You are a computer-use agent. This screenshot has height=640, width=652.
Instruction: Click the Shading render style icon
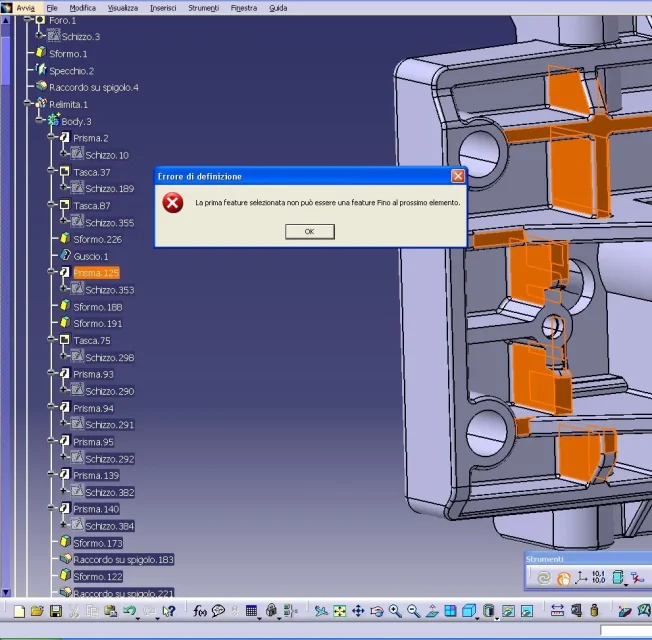tap(489, 611)
